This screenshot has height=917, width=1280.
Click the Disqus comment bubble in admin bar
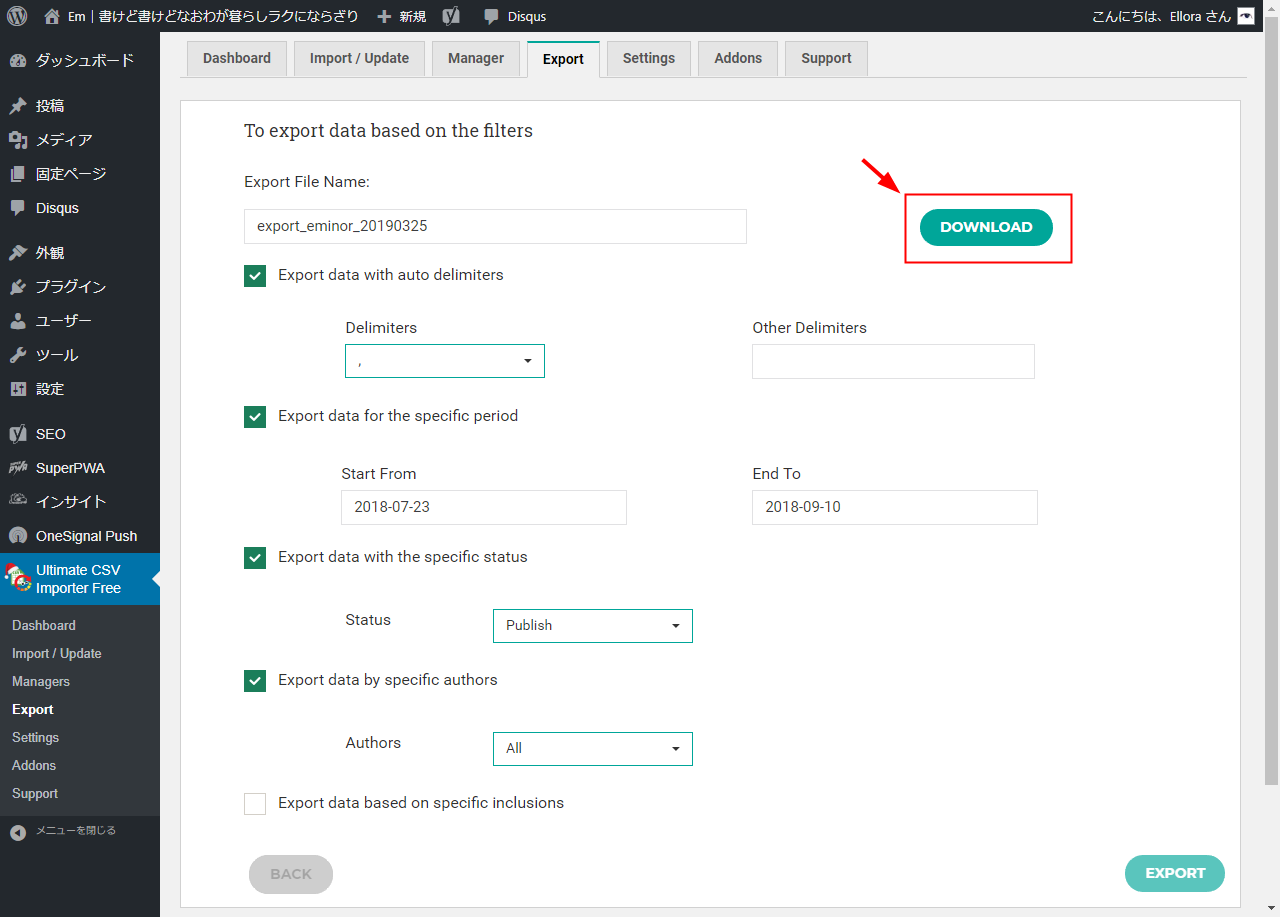coord(491,16)
